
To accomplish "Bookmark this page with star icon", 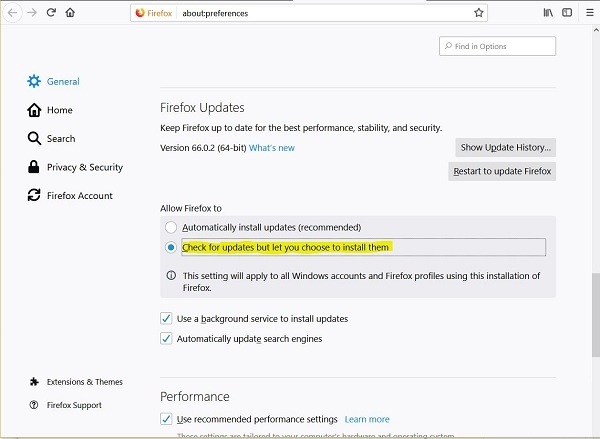I will pos(479,13).
